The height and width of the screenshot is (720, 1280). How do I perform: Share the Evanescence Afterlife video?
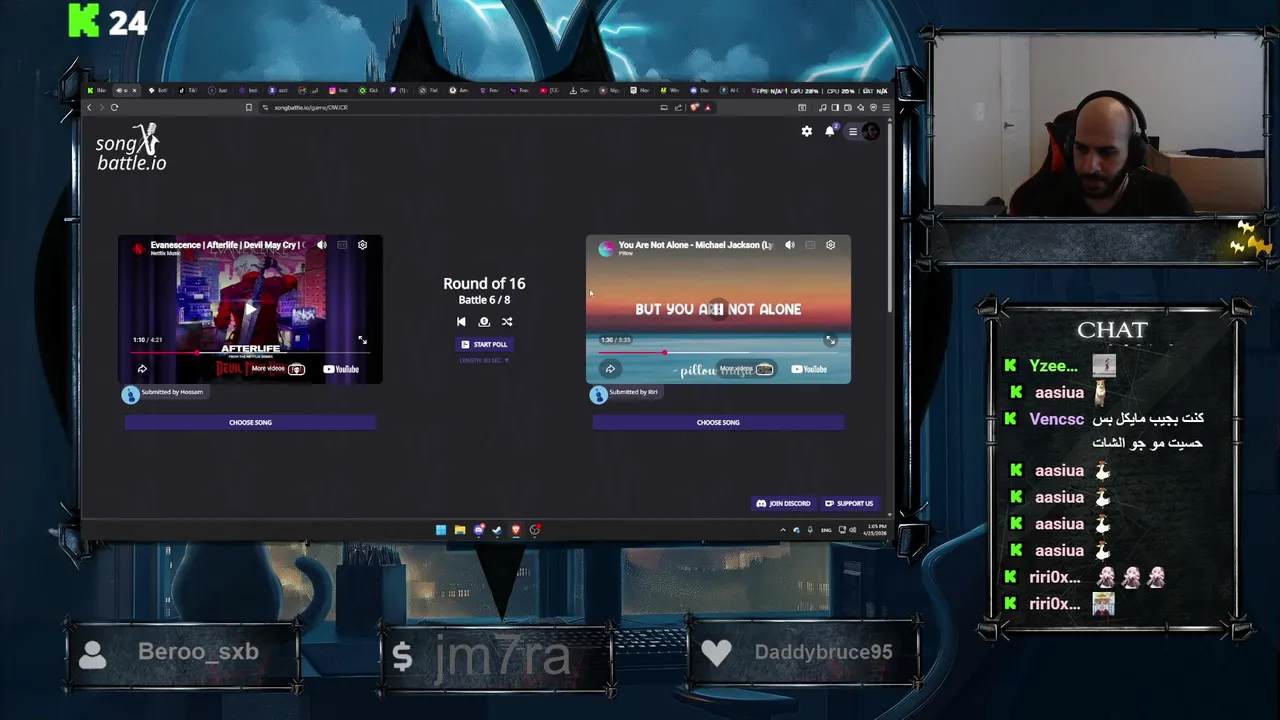142,369
